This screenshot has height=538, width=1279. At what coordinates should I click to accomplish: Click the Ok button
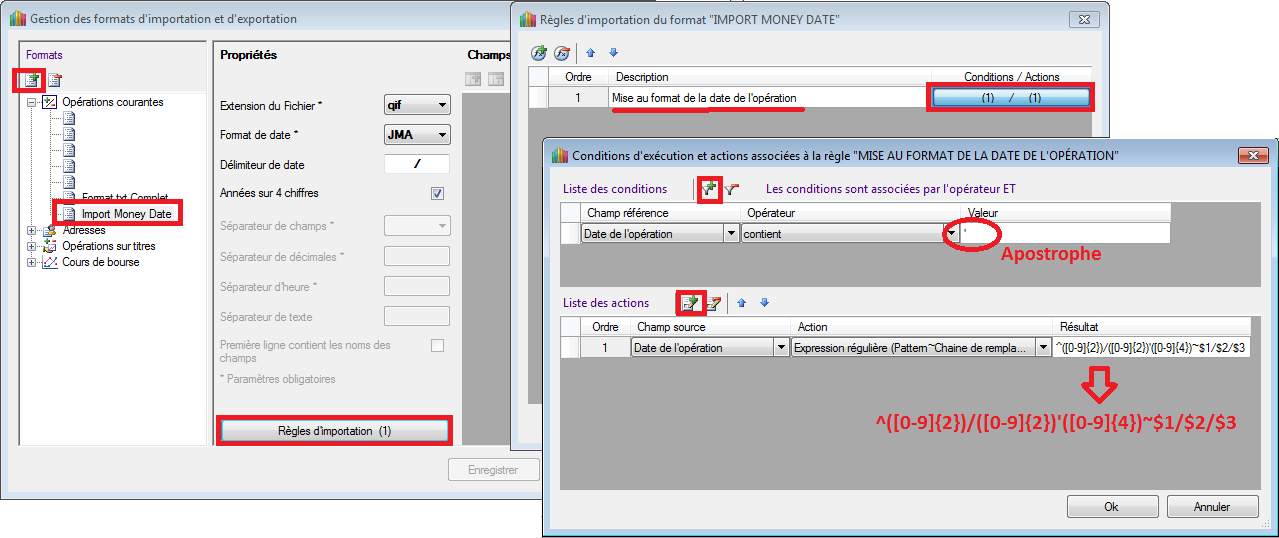(1111, 507)
